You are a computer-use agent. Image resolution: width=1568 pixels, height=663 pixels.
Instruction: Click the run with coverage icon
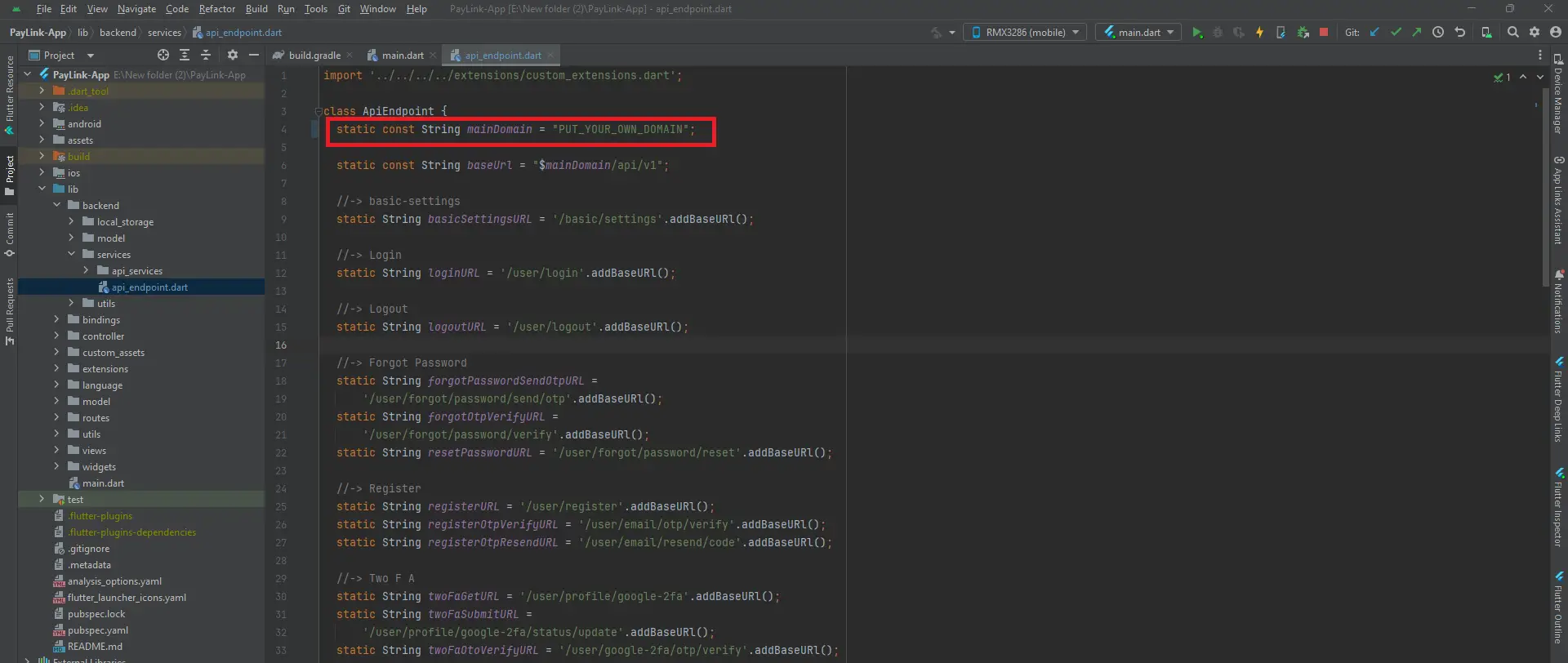tap(1239, 33)
